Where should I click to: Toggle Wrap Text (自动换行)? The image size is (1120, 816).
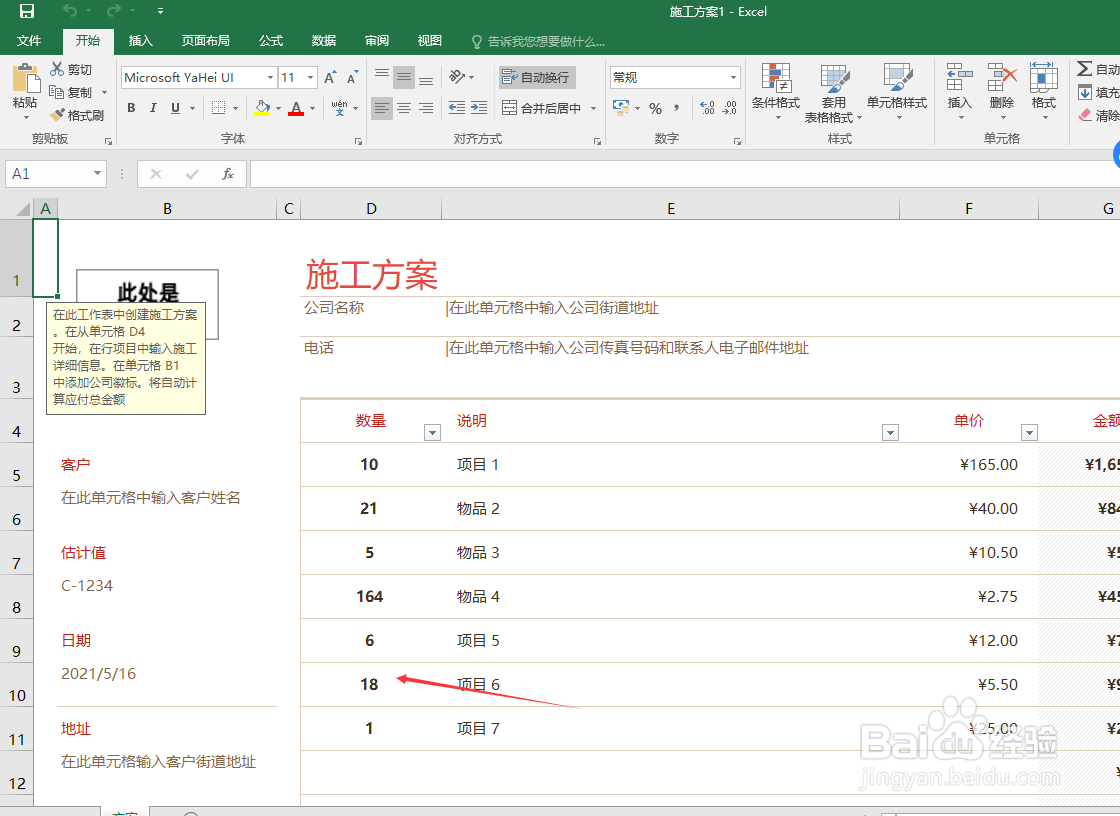coord(537,77)
